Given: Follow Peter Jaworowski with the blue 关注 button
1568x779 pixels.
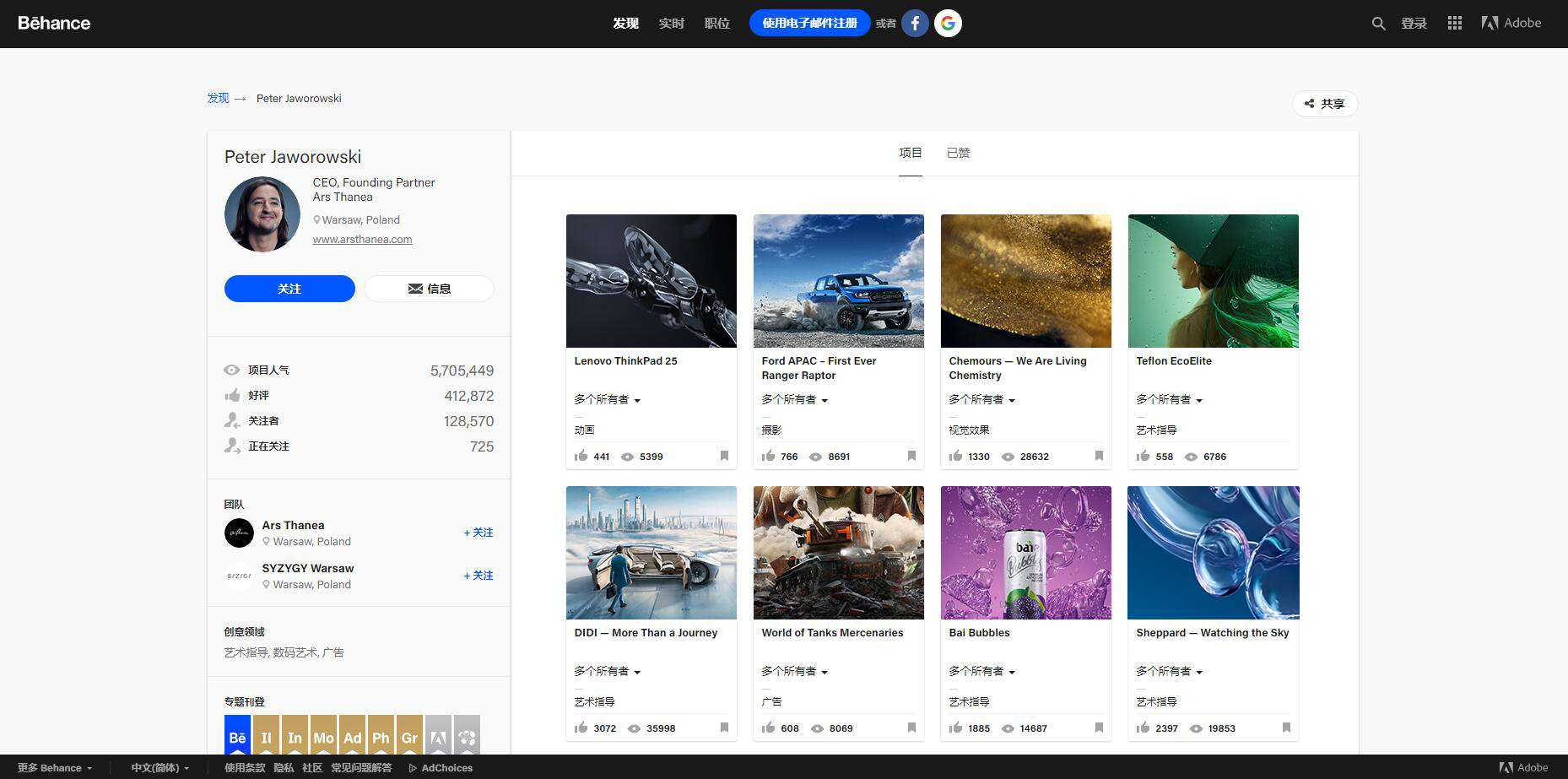Looking at the screenshot, I should (x=289, y=289).
